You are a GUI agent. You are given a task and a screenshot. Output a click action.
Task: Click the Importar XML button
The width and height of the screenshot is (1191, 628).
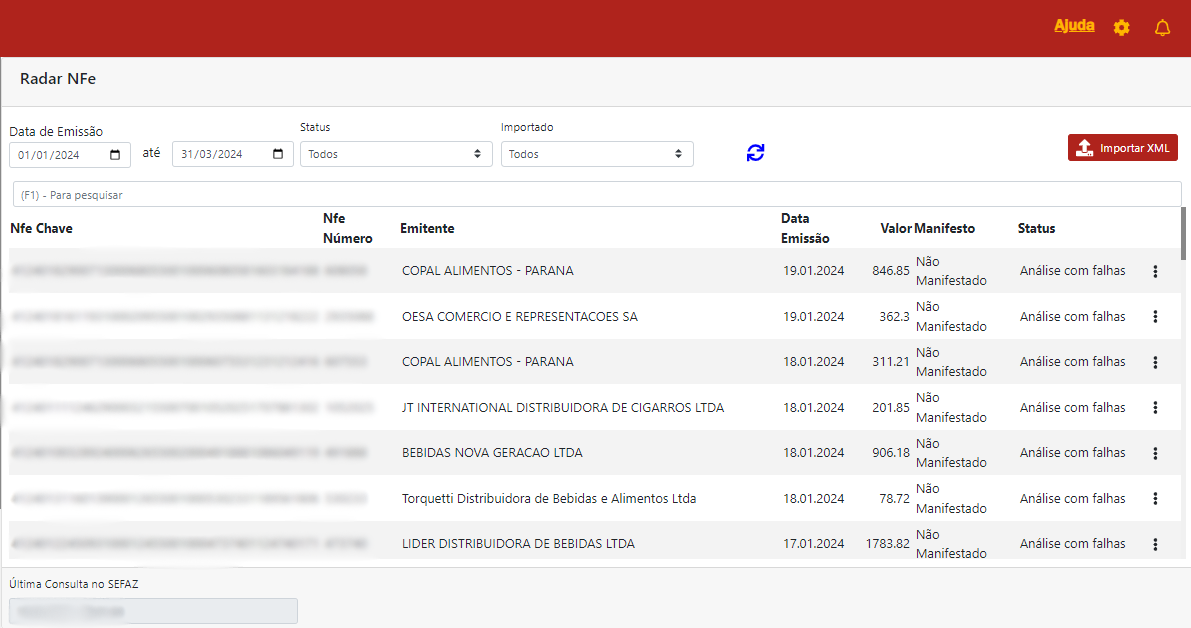(x=1122, y=148)
